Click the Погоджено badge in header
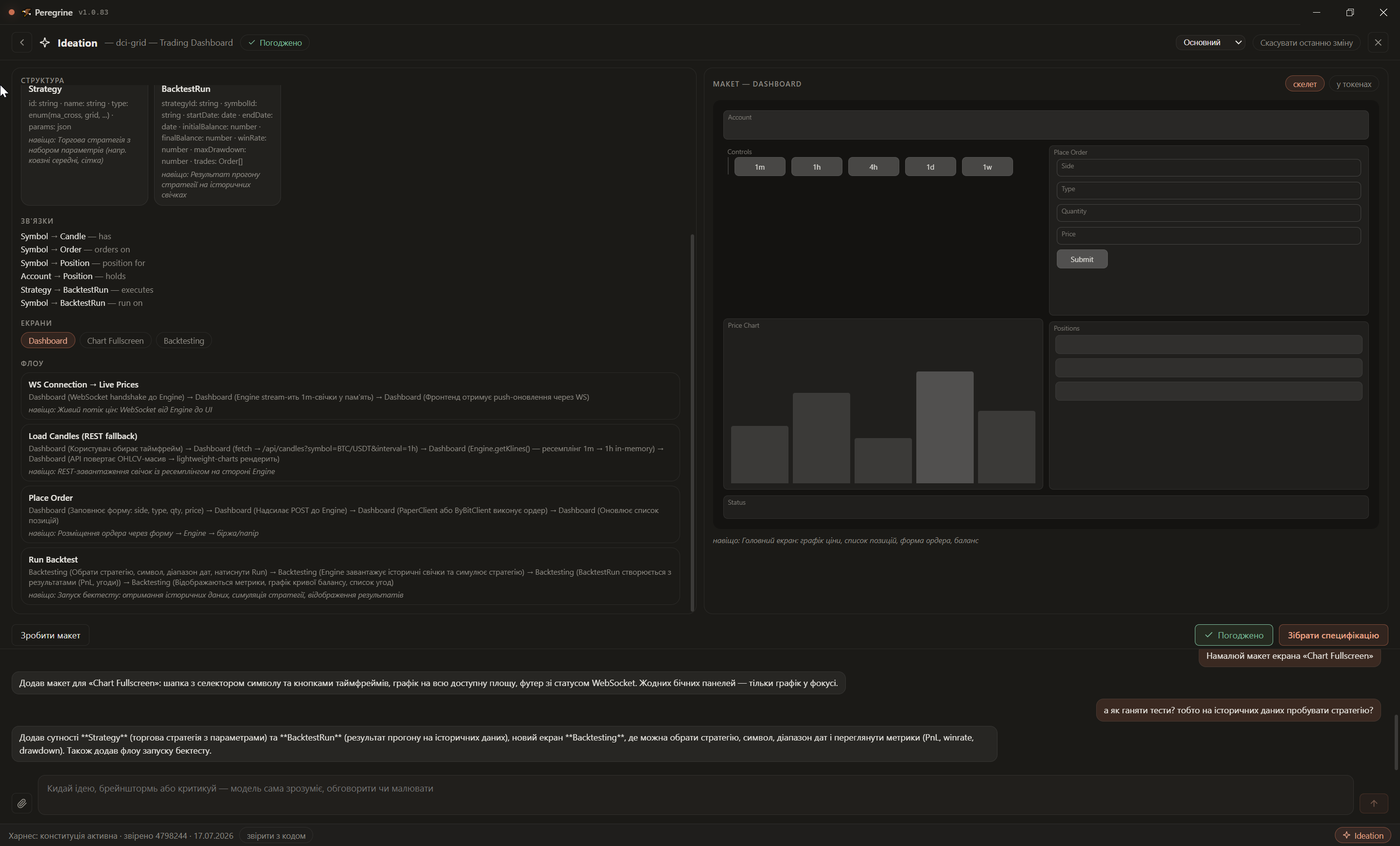Viewport: 1400px width, 846px height. pos(275,43)
